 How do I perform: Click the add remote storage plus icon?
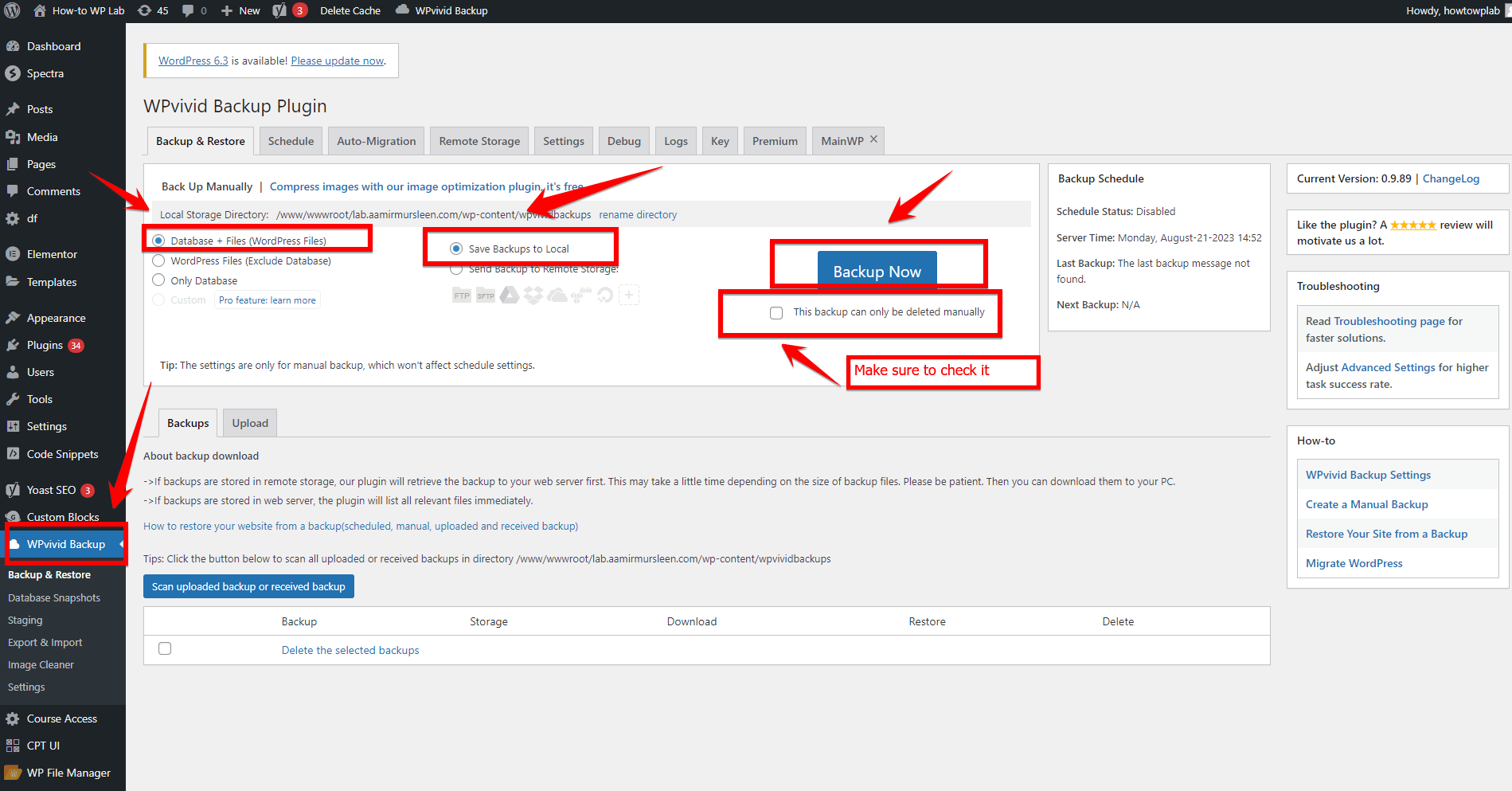click(629, 296)
